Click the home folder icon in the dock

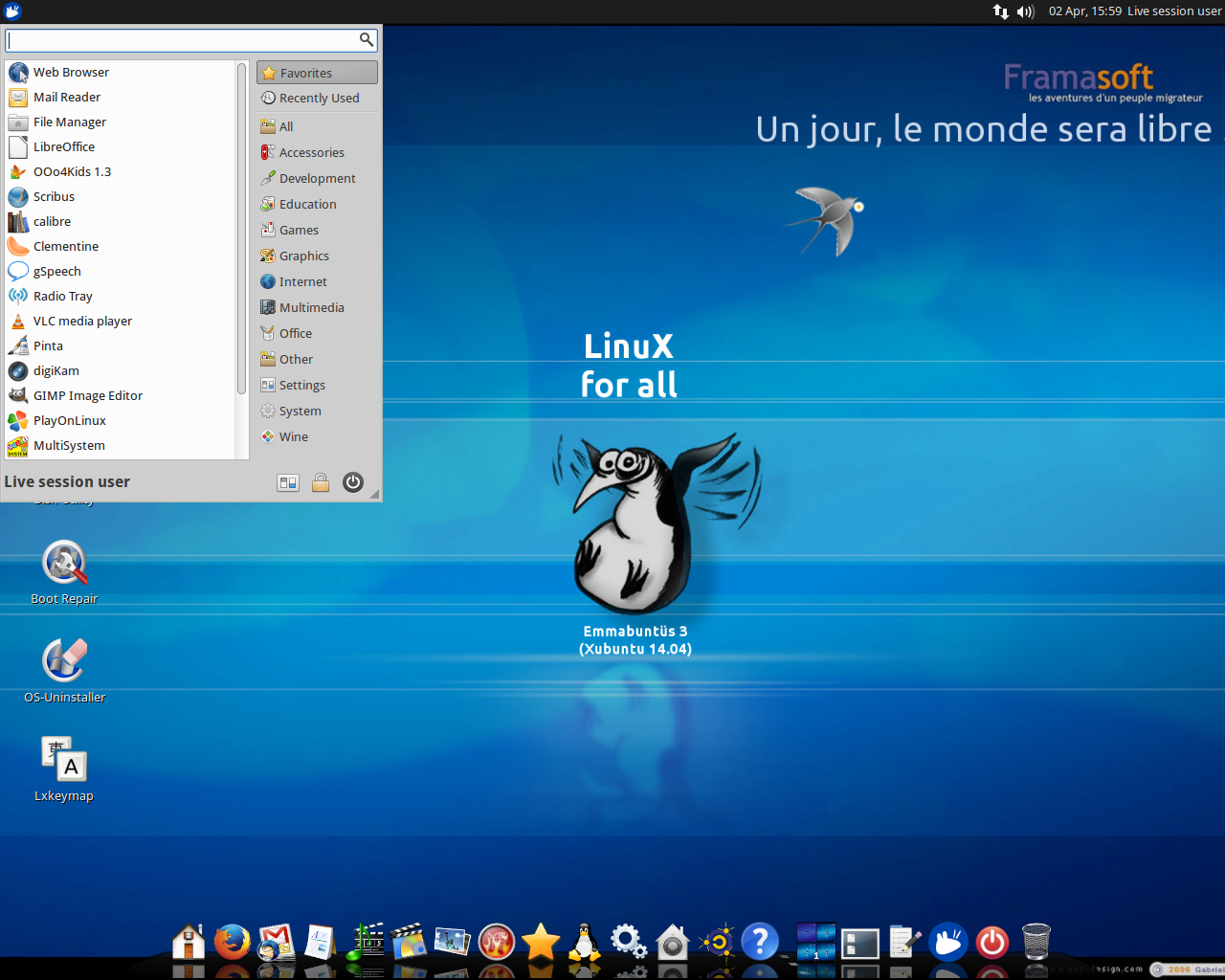(x=189, y=942)
